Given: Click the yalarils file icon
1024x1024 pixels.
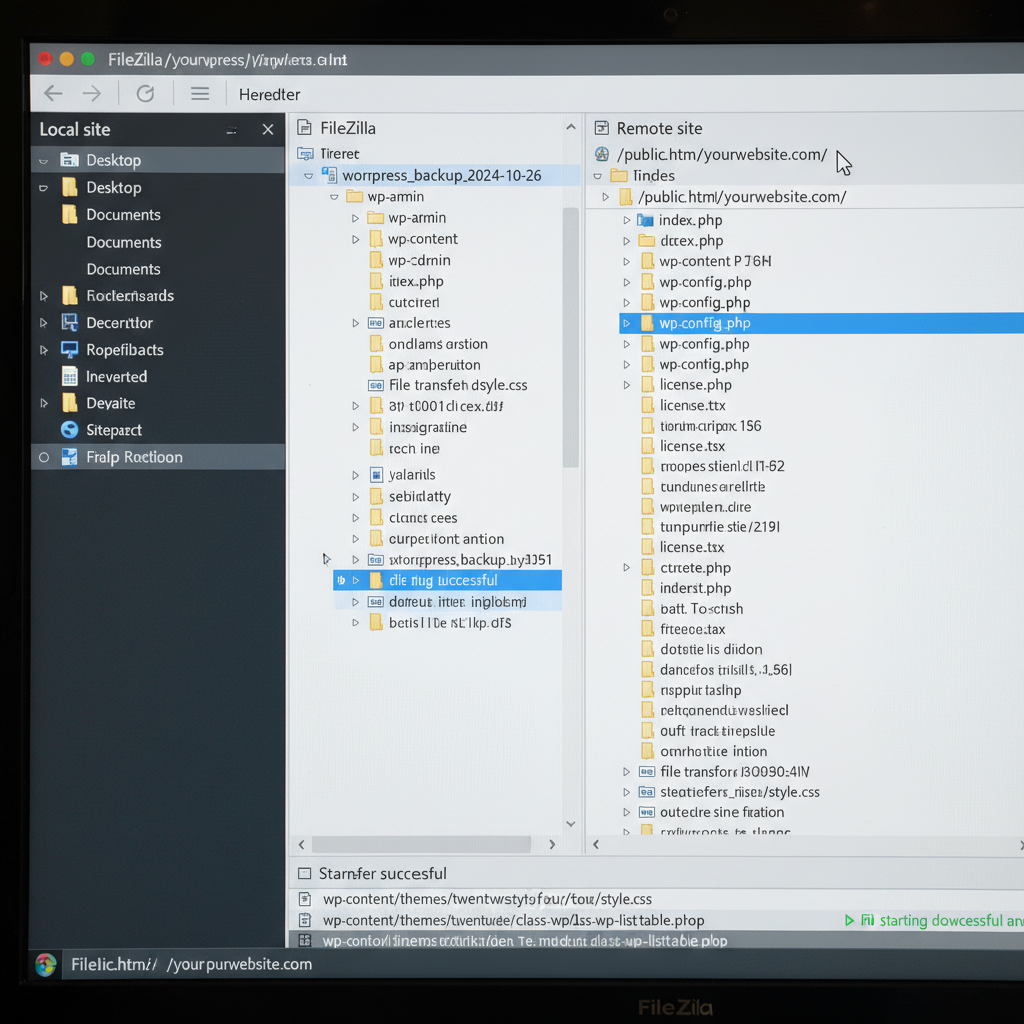Looking at the screenshot, I should click(x=376, y=475).
